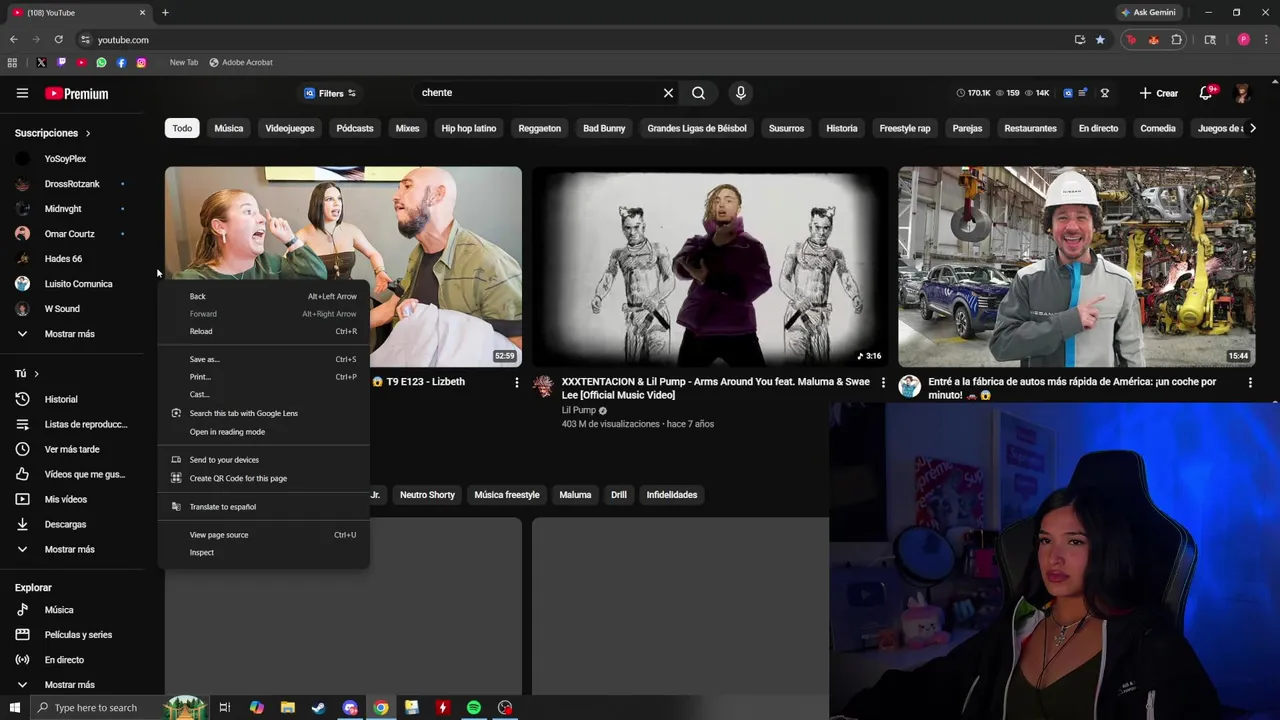Screen dimensions: 1280x720
Task: Click the Crear button
Action: coord(1158,93)
